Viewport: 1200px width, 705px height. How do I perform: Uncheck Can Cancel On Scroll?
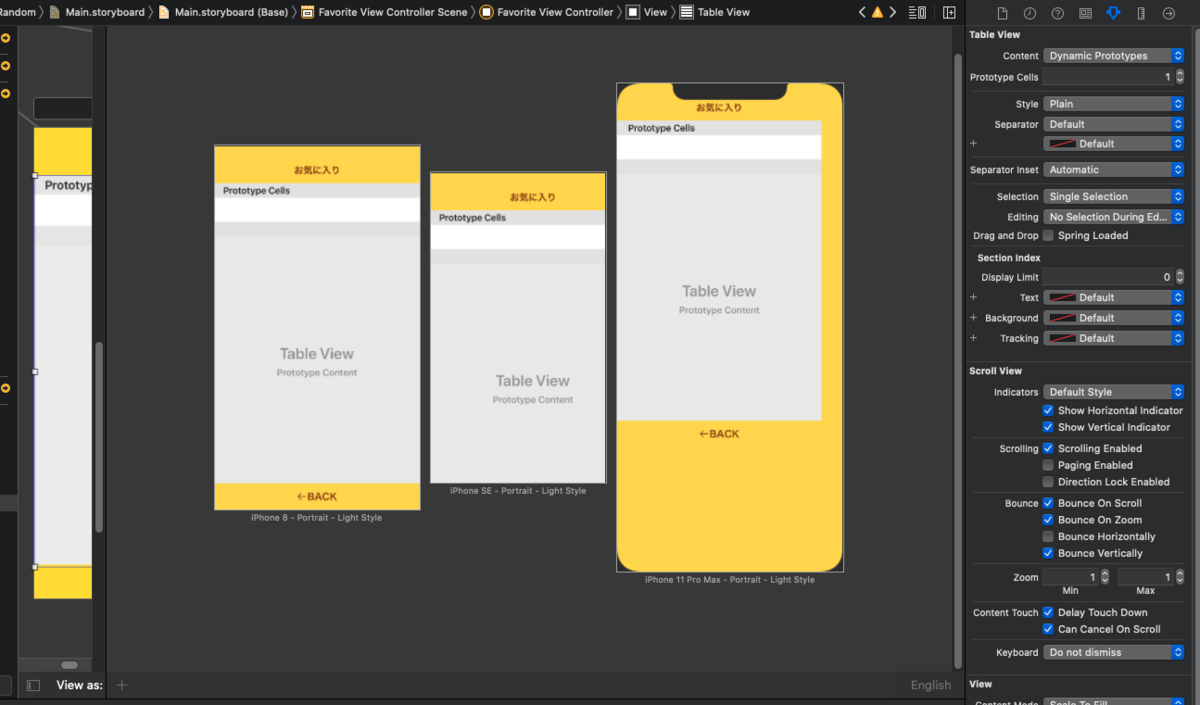coord(1048,629)
